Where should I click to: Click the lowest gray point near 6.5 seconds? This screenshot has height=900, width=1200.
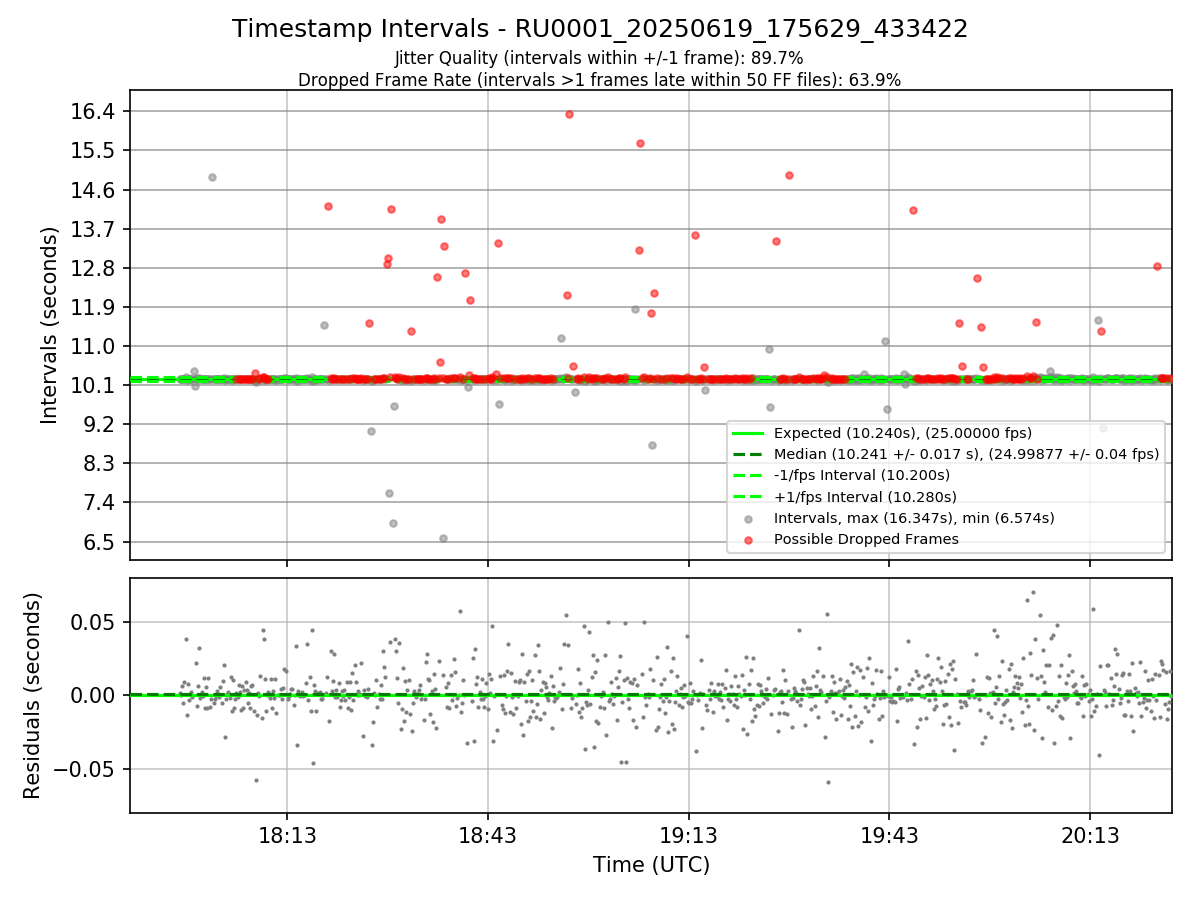click(x=443, y=538)
